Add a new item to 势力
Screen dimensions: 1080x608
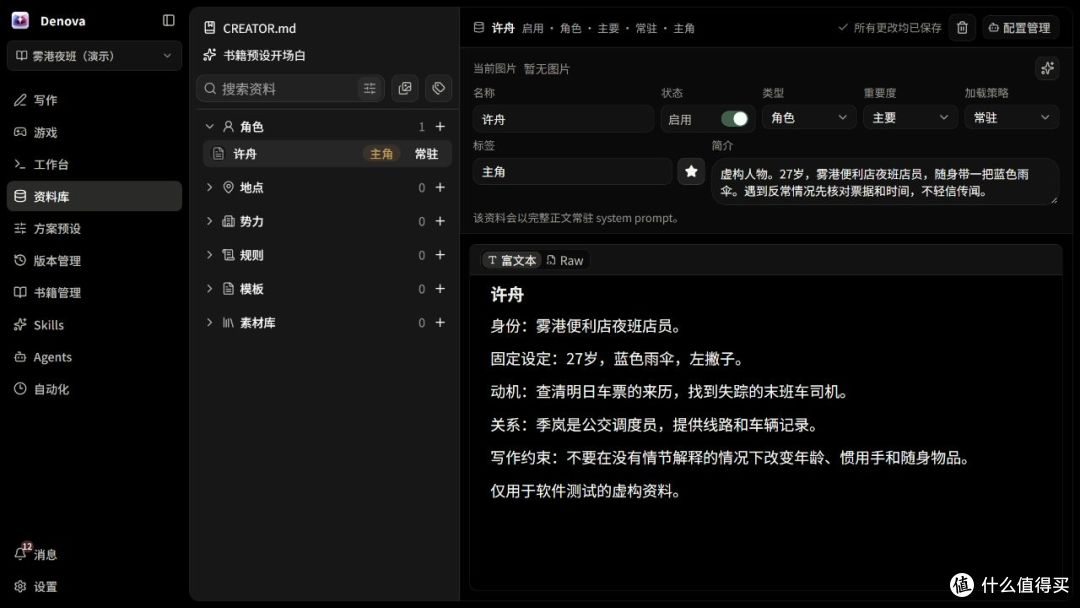click(x=440, y=221)
